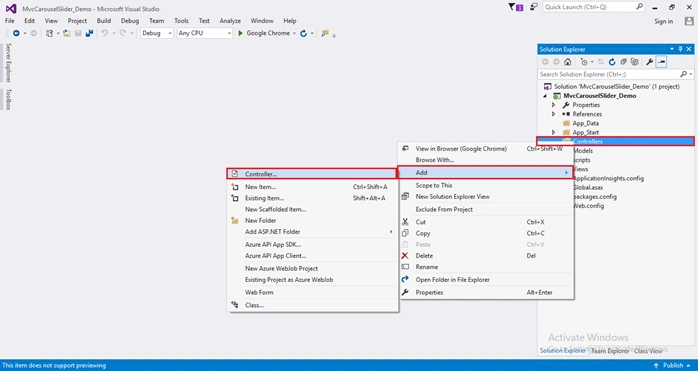
Task: Open the Build menu
Action: 104,21
